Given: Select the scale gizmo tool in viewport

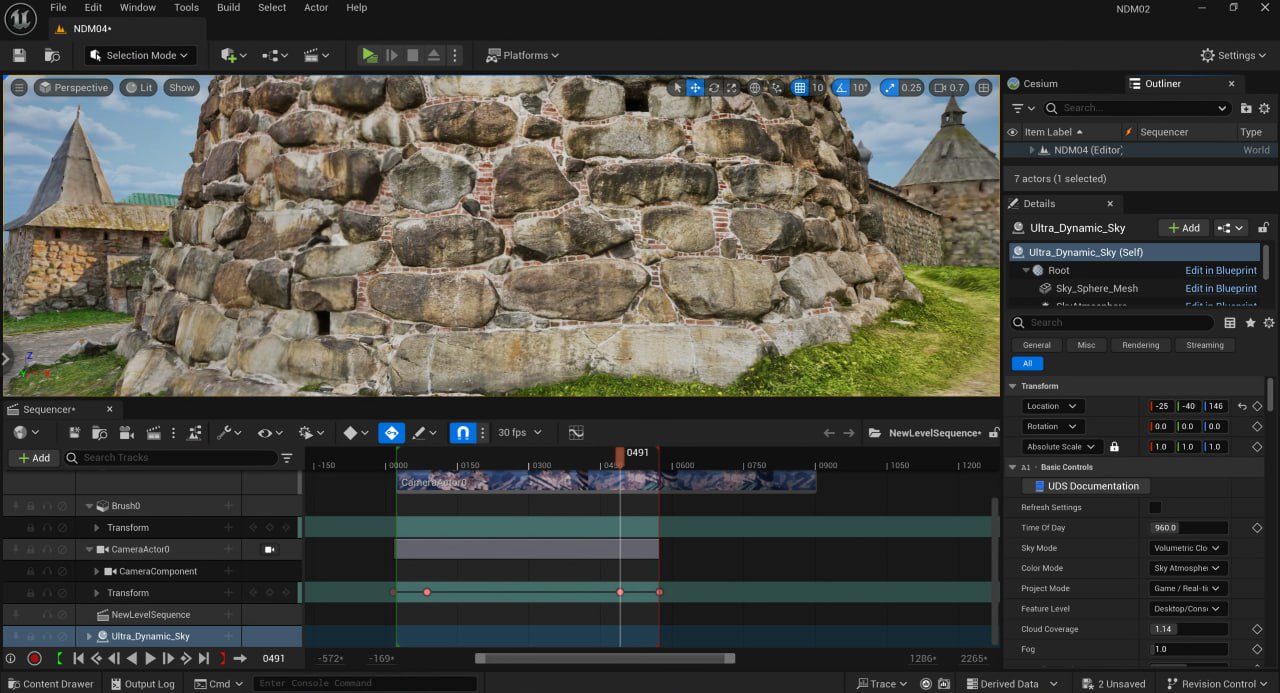Looking at the screenshot, I should point(731,88).
